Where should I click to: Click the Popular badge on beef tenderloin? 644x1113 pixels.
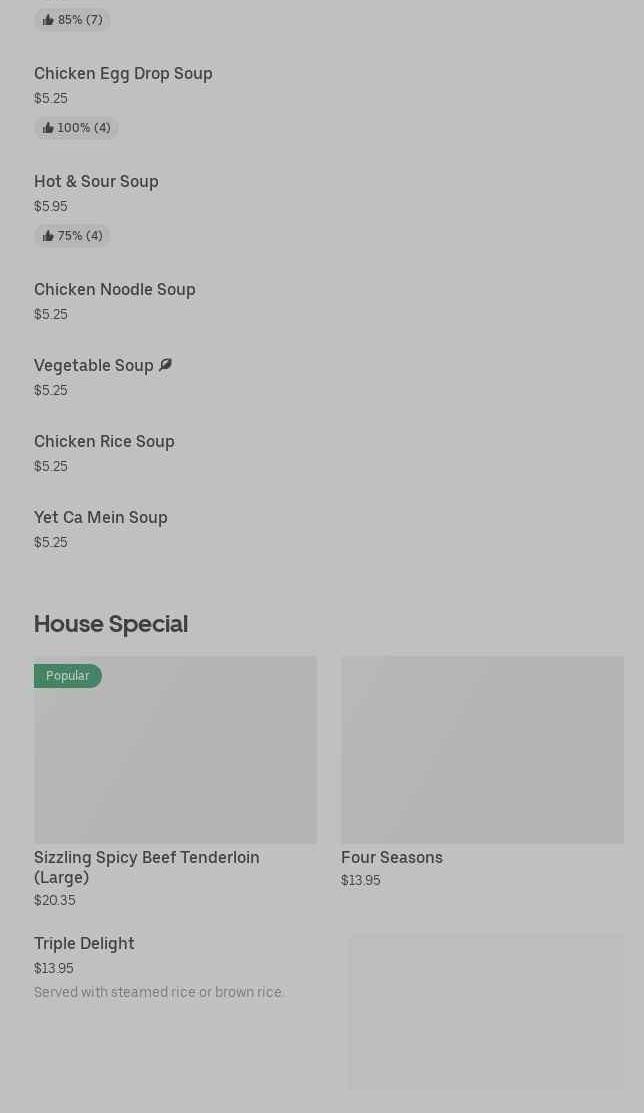pyautogui.click(x=67, y=676)
